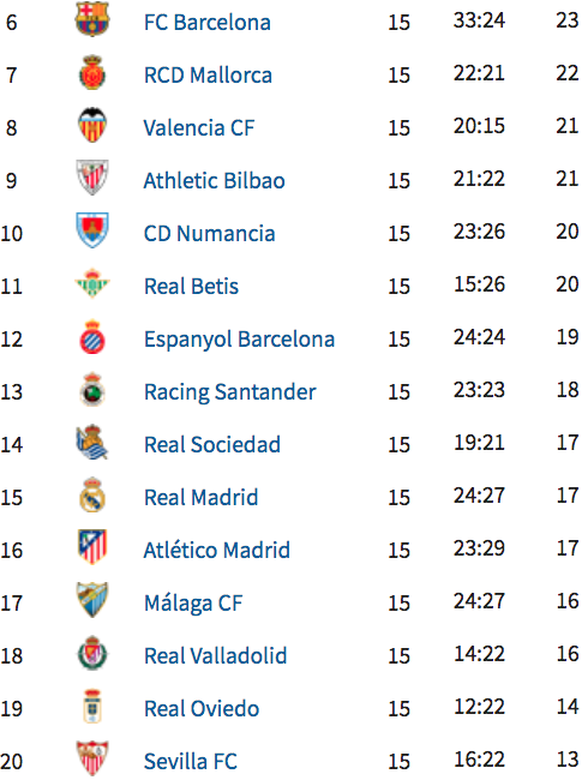Image resolution: width=582 pixels, height=780 pixels.
Task: Open the FC Barcelona team link
Action: 207,22
